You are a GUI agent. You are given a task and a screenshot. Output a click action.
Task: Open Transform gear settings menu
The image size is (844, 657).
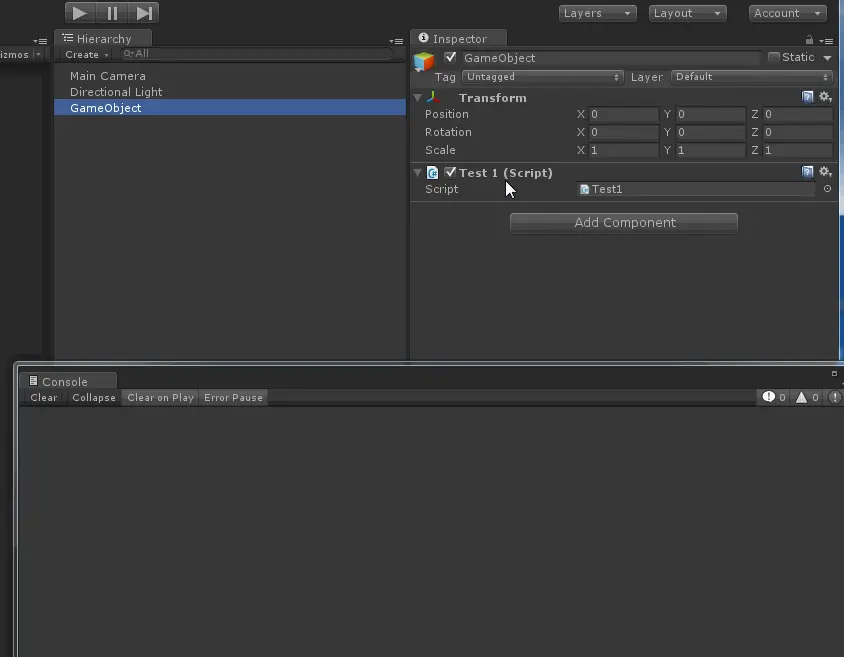pos(825,97)
